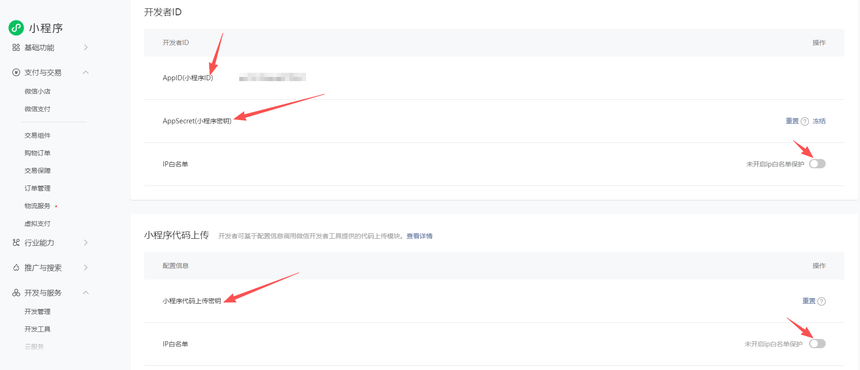The height and width of the screenshot is (370, 860).
Task: Click the 开发者ID section heading
Action: (163, 12)
